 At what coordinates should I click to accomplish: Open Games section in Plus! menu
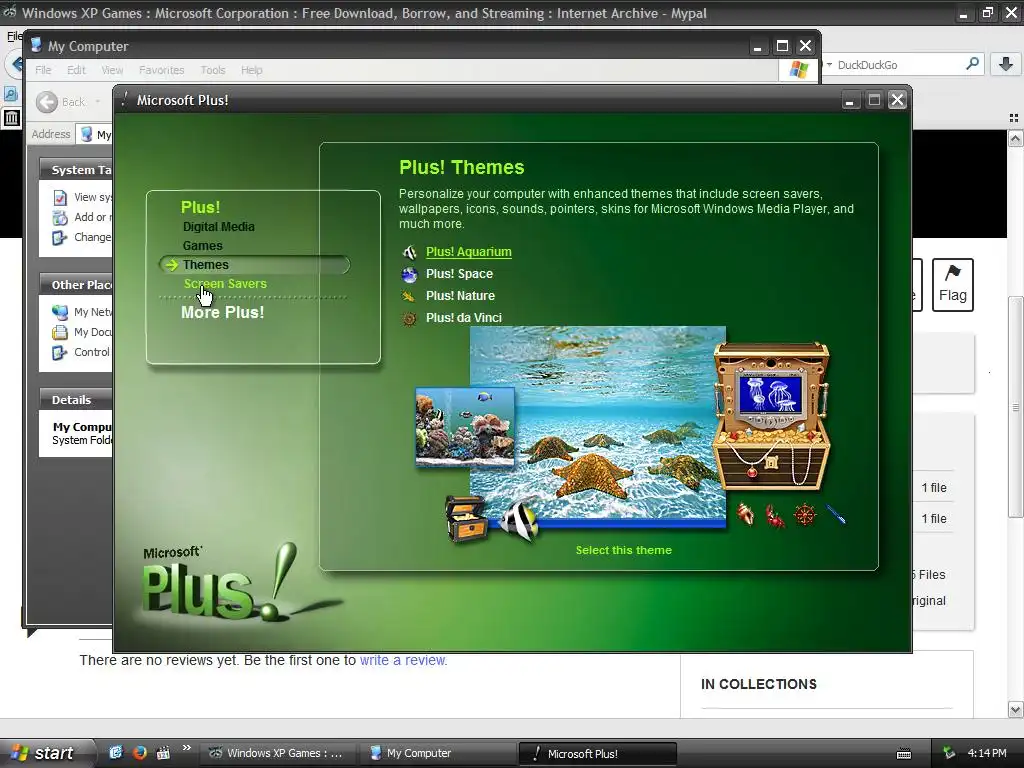click(202, 246)
